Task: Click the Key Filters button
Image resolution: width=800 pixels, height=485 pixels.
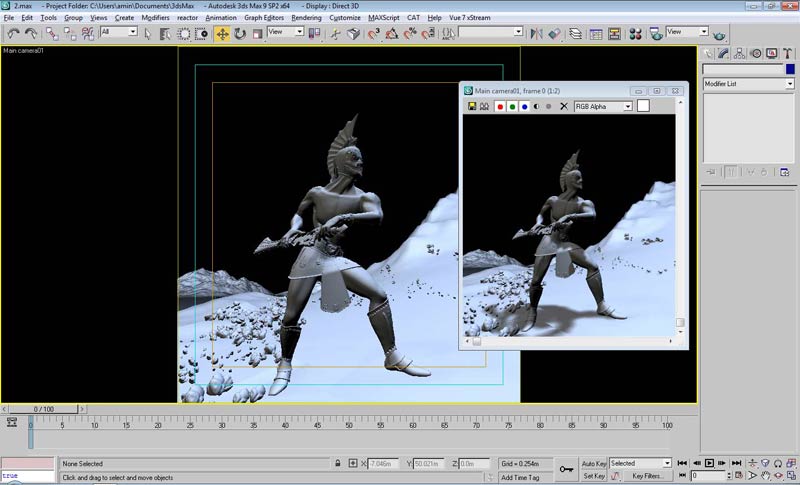Action: click(649, 477)
